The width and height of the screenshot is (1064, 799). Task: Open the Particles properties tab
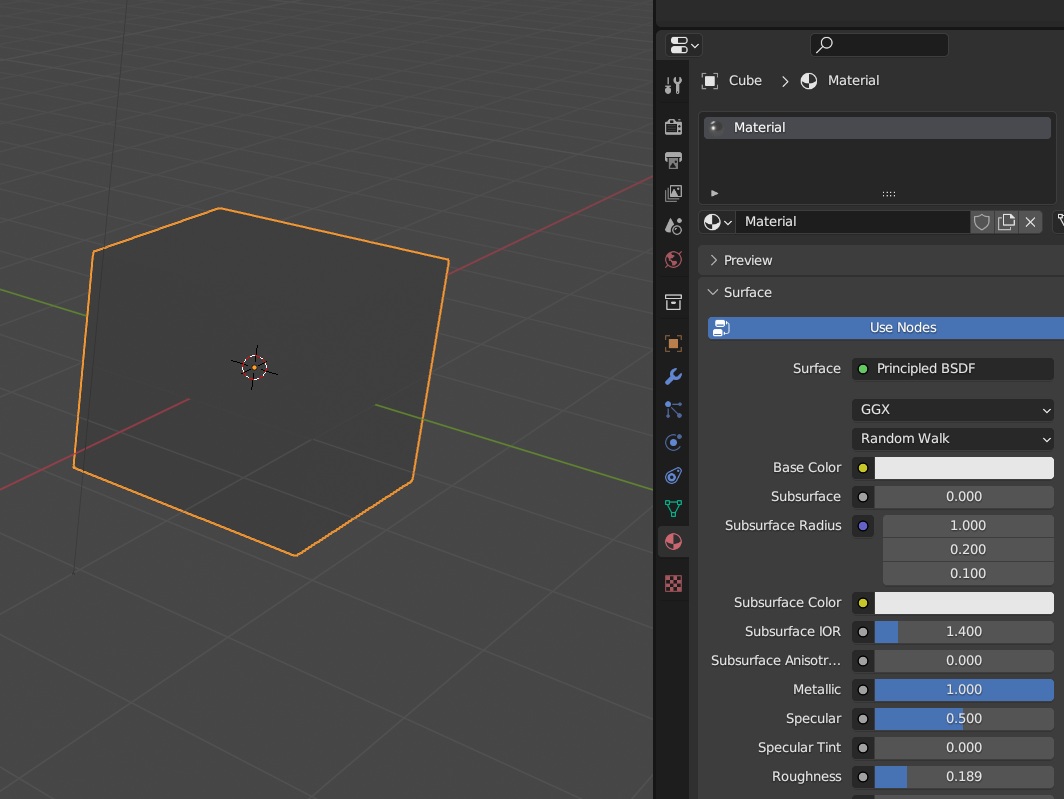click(673, 410)
